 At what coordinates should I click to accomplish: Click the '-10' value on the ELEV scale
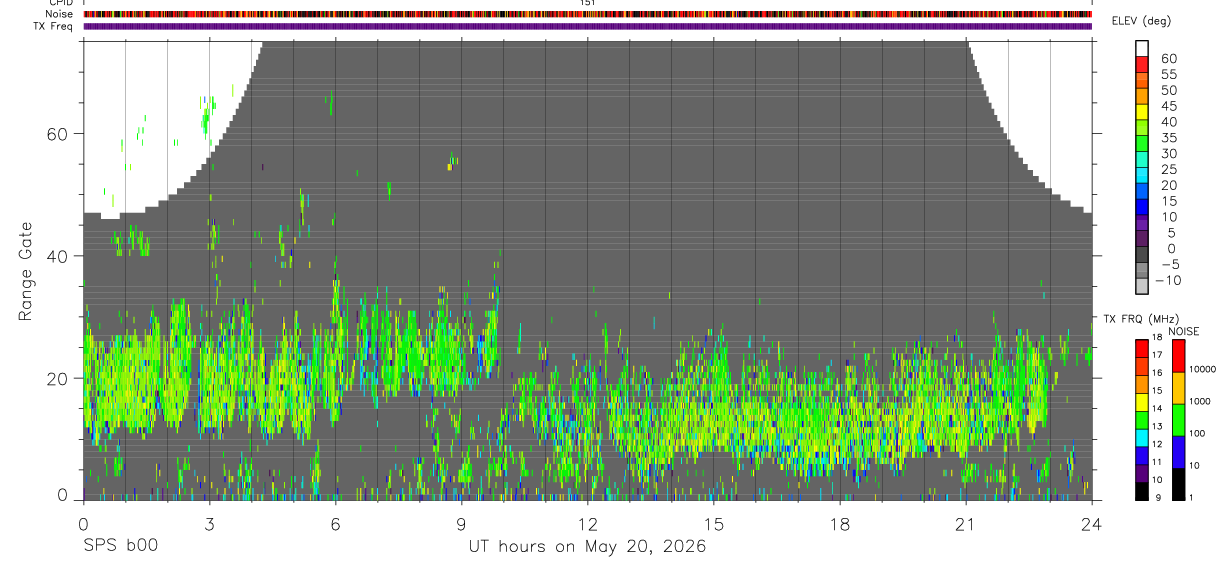[1166, 281]
